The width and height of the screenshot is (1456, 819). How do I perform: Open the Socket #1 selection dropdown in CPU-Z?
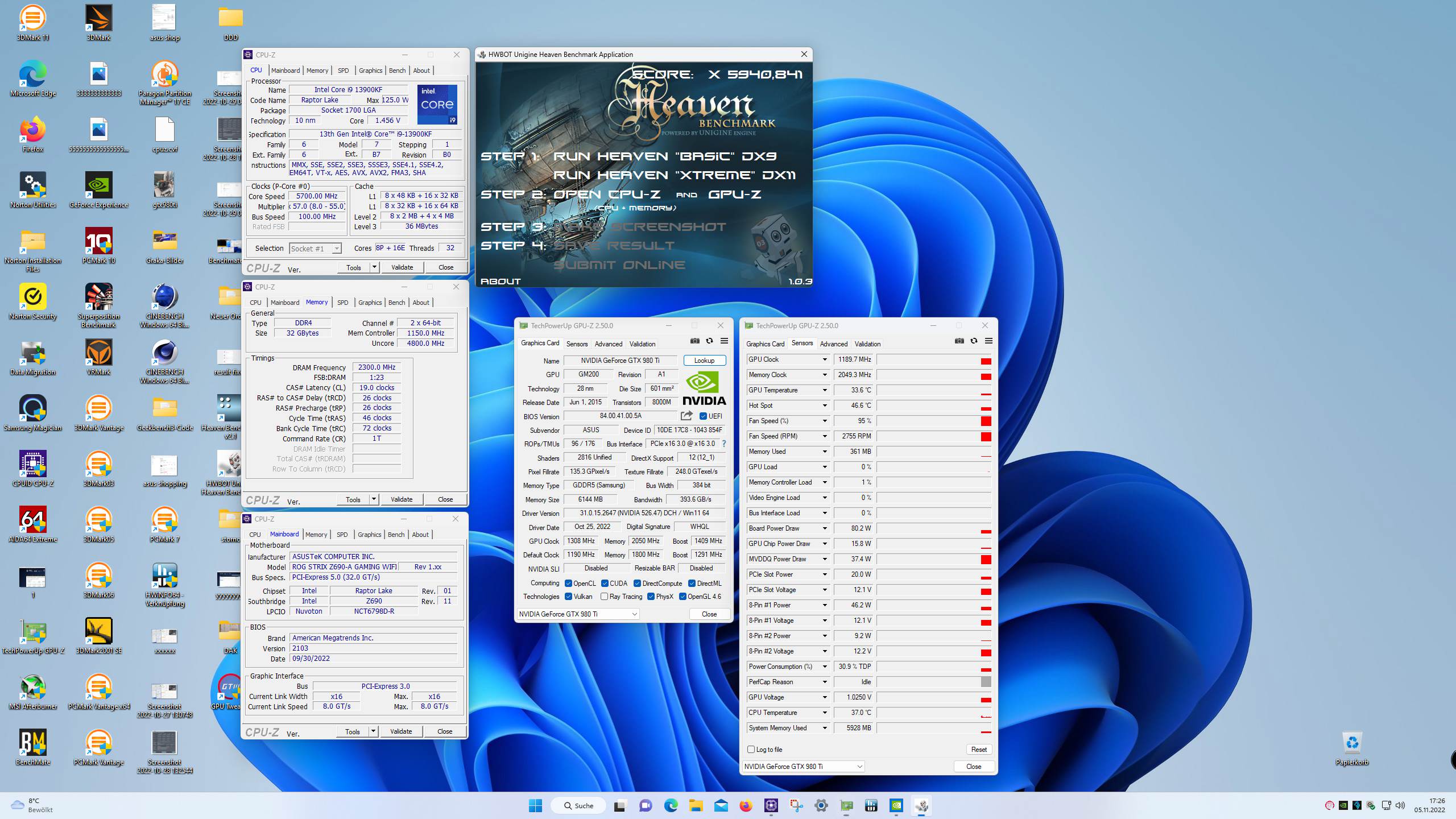pos(315,249)
